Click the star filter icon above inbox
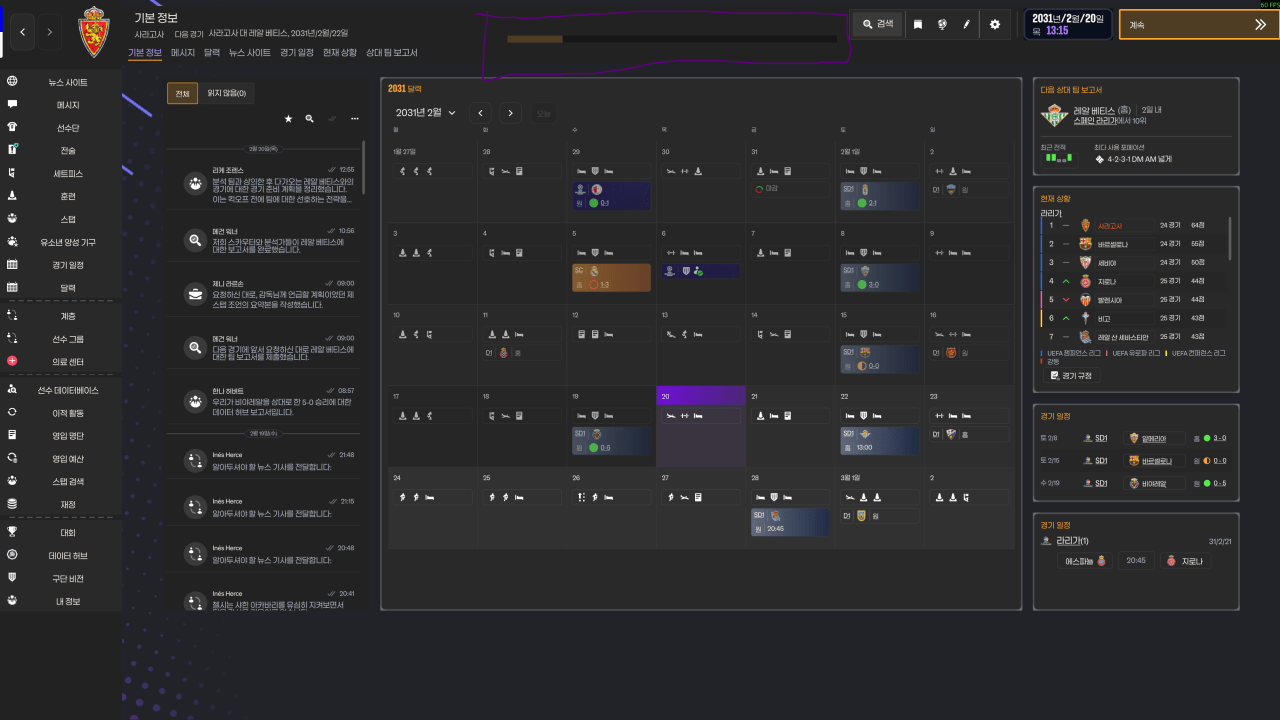Screen dimensions: 1280x720 [289, 118]
